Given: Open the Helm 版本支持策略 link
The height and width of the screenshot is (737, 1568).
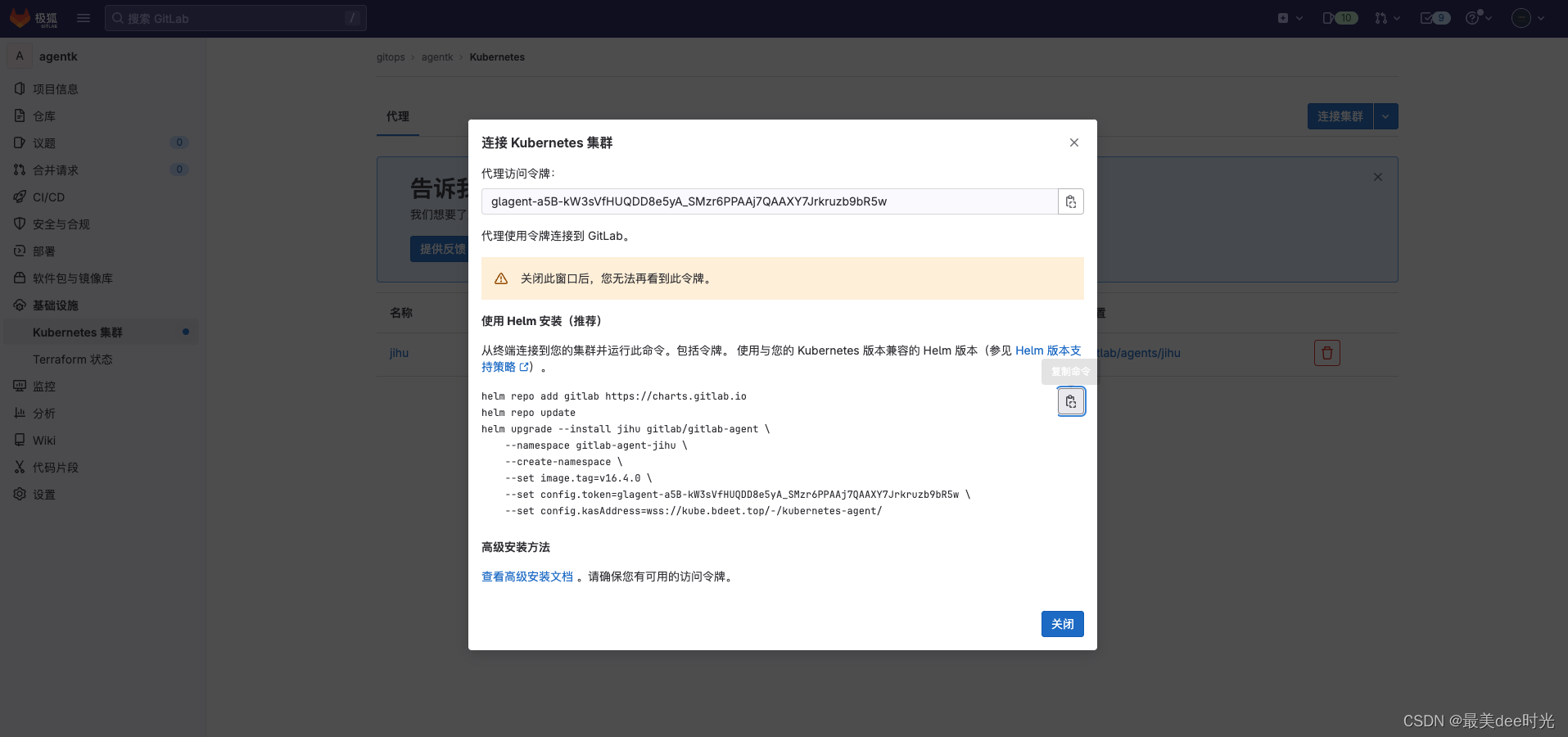Looking at the screenshot, I should coord(1047,350).
